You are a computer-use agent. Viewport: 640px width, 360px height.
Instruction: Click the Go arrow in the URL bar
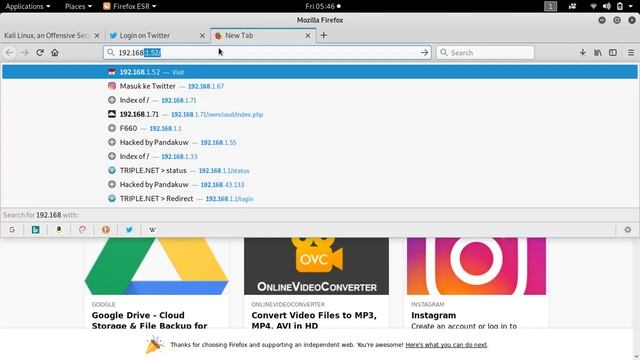point(424,53)
